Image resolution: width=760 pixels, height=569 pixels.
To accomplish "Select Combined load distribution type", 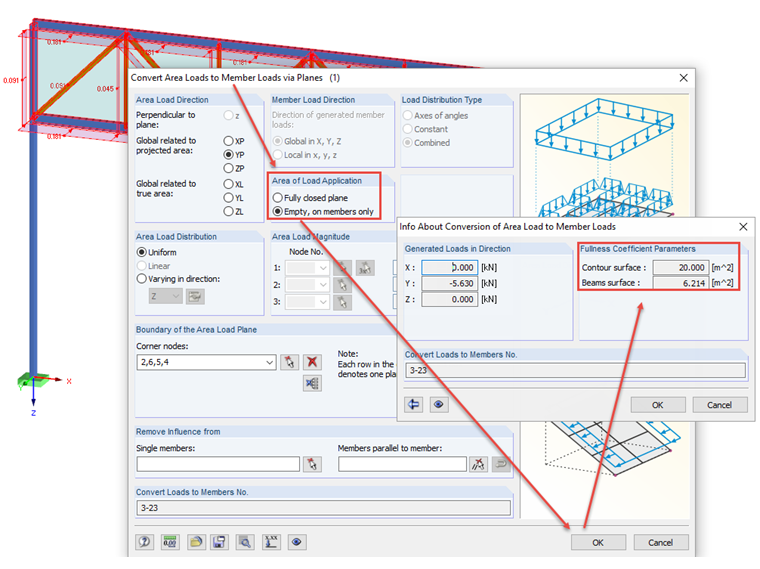I will pos(408,142).
